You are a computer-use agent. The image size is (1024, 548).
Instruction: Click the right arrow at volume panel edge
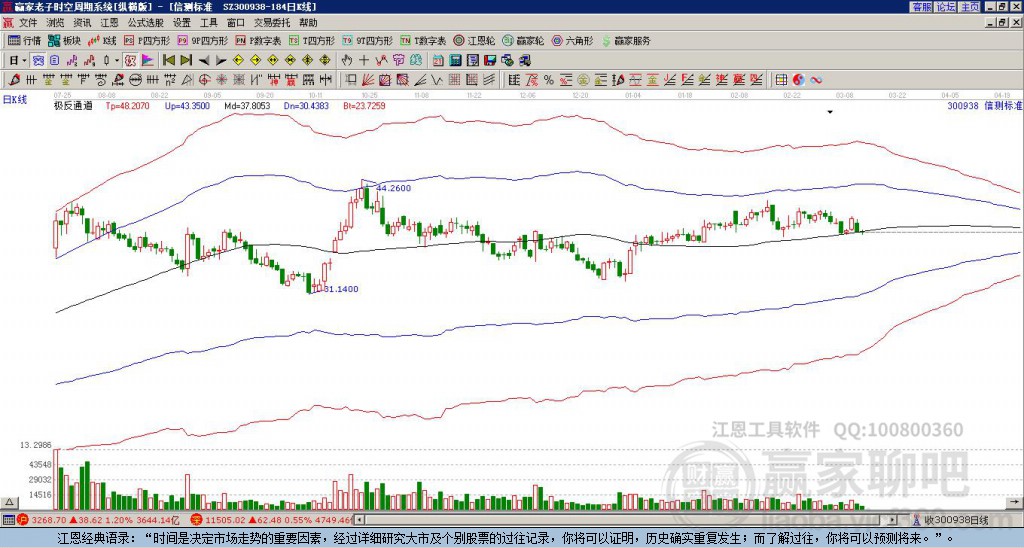[x=1014, y=502]
